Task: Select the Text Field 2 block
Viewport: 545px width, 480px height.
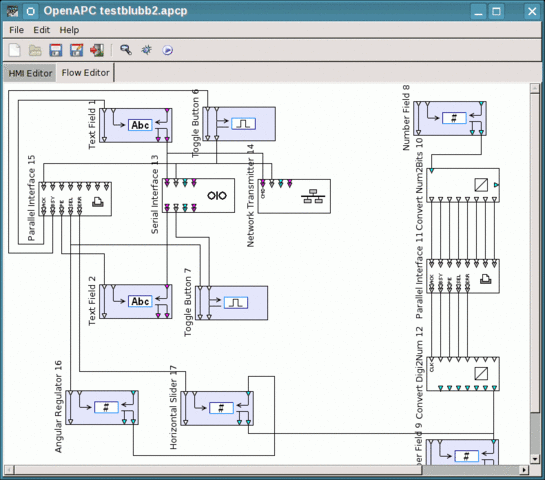Action: pyautogui.click(x=136, y=301)
